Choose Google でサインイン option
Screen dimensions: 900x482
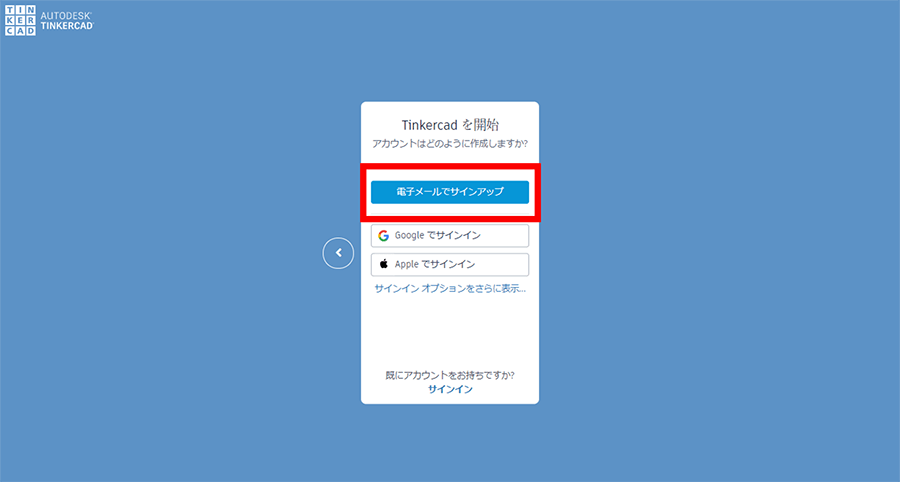coord(450,236)
